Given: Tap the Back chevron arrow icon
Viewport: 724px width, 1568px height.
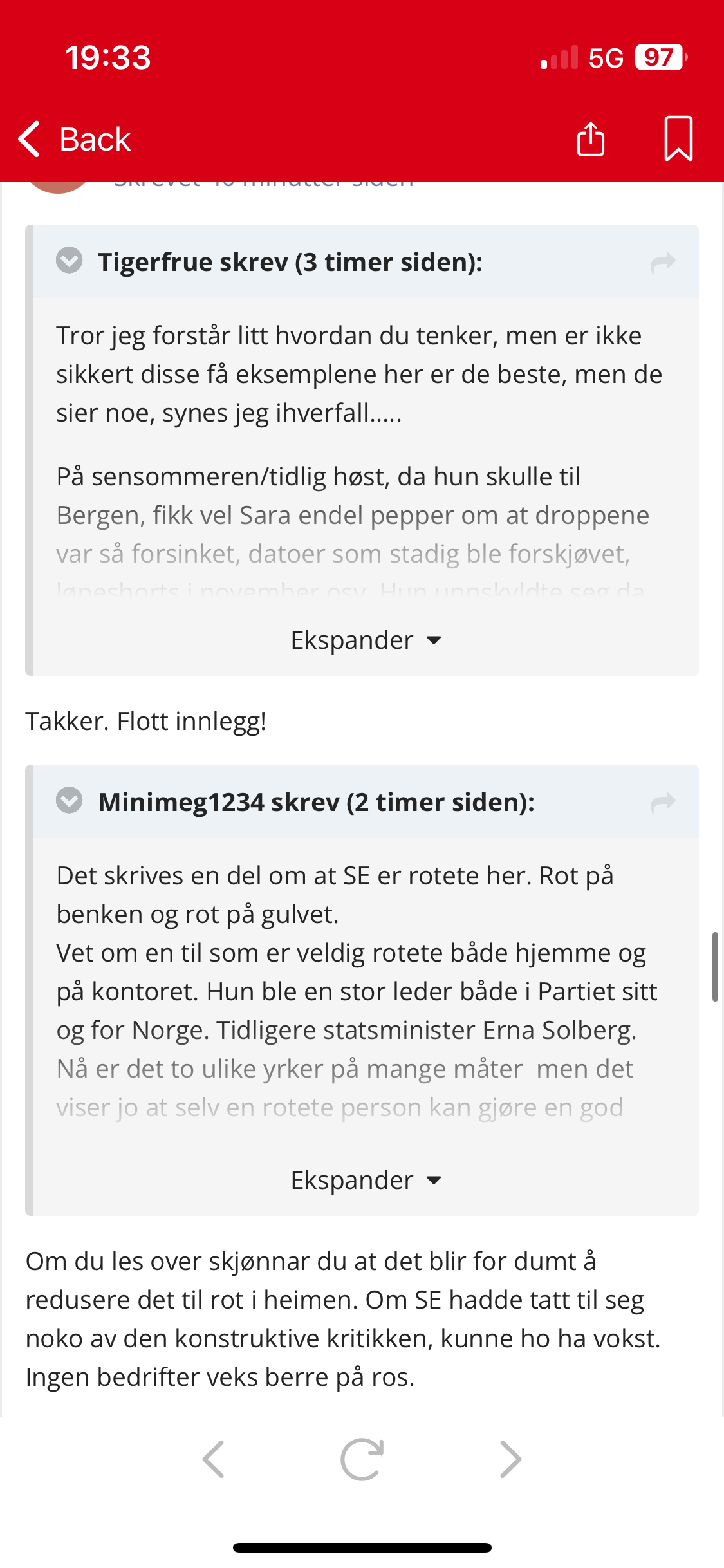Looking at the screenshot, I should (30, 139).
